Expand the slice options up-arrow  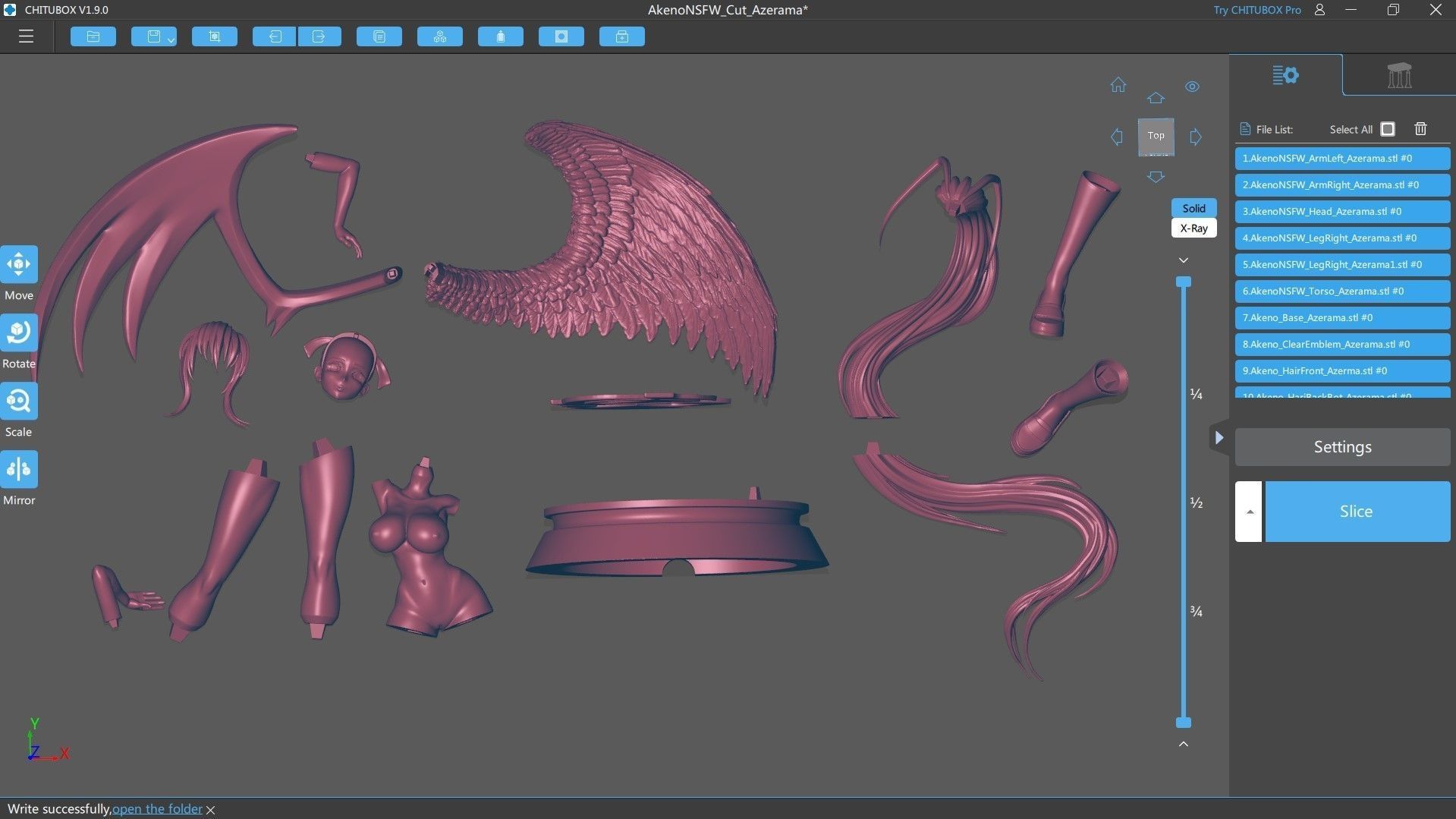[x=1249, y=512]
